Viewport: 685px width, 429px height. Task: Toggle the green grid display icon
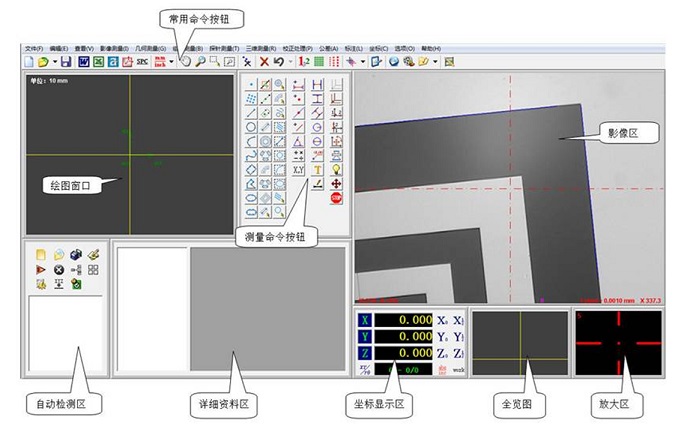tap(319, 62)
